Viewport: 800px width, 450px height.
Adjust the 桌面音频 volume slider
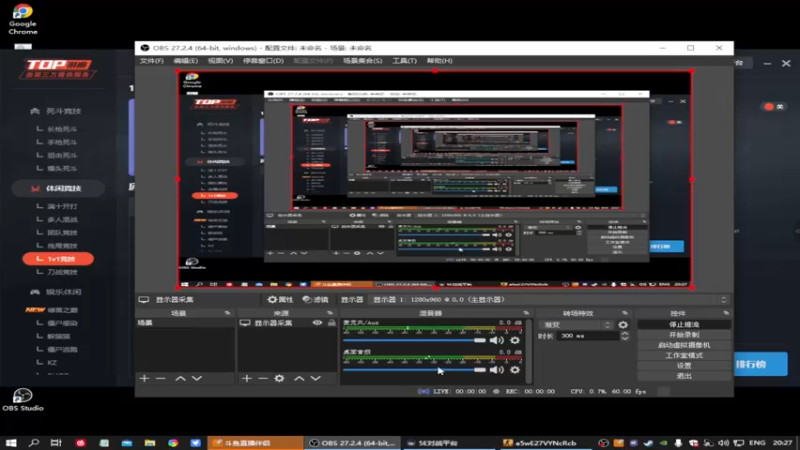[414, 370]
